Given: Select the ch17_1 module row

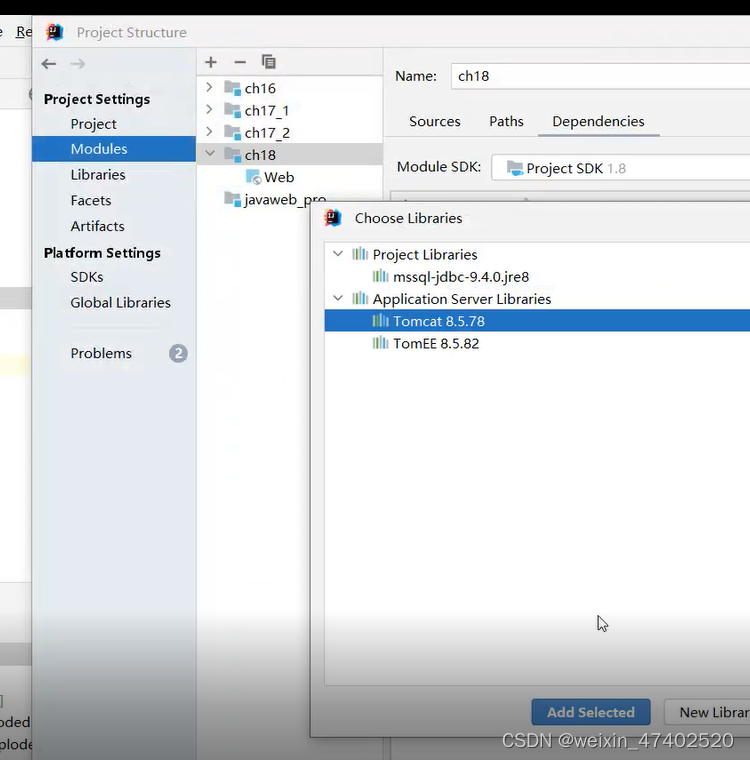Looking at the screenshot, I should [x=290, y=111].
